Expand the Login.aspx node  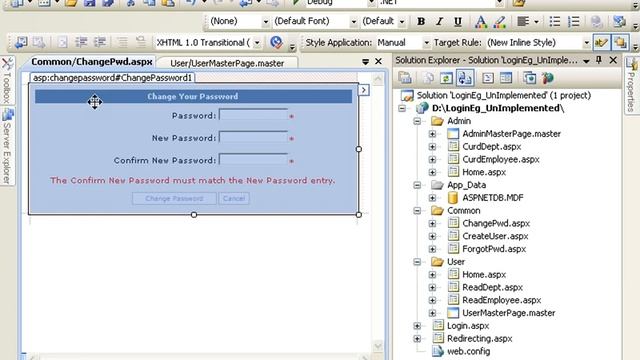click(417, 326)
